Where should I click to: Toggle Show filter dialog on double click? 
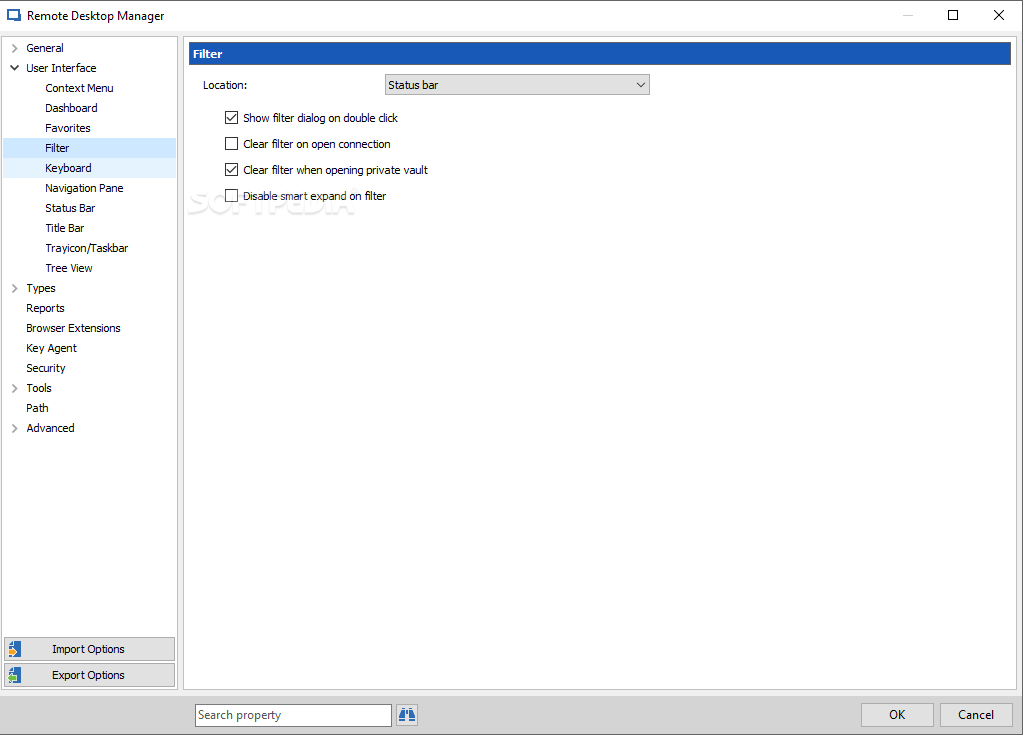(232, 118)
